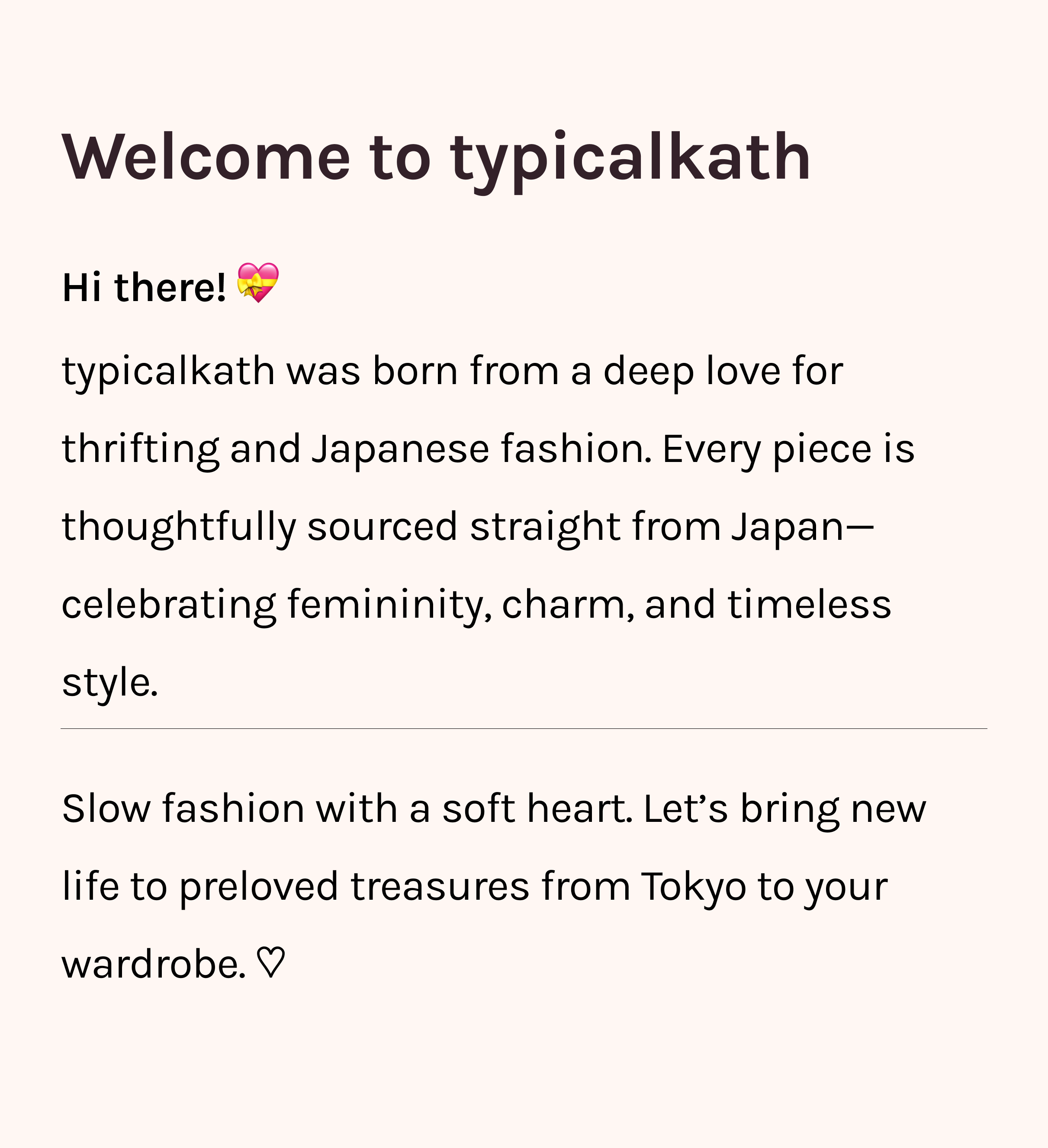Click the word timeless
Screen dimensions: 1048x1148
[809, 604]
